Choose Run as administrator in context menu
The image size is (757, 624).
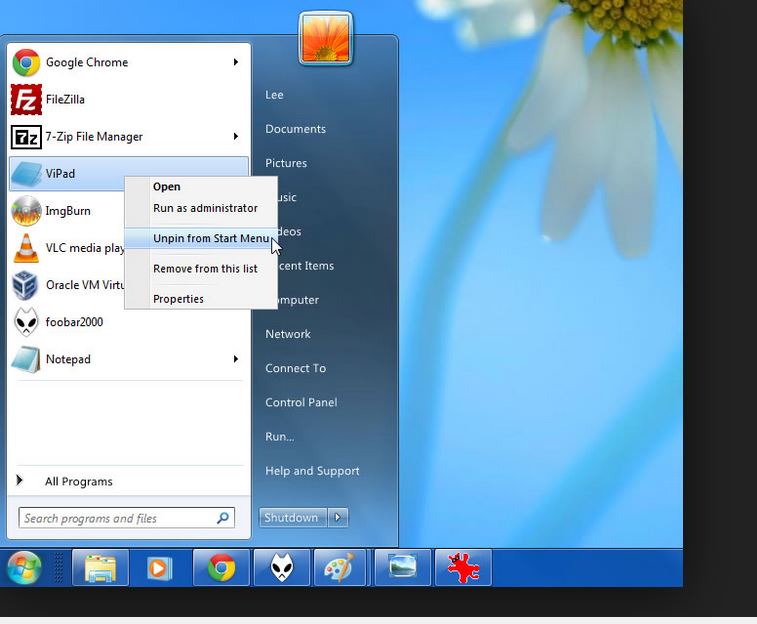pyautogui.click(x=205, y=208)
